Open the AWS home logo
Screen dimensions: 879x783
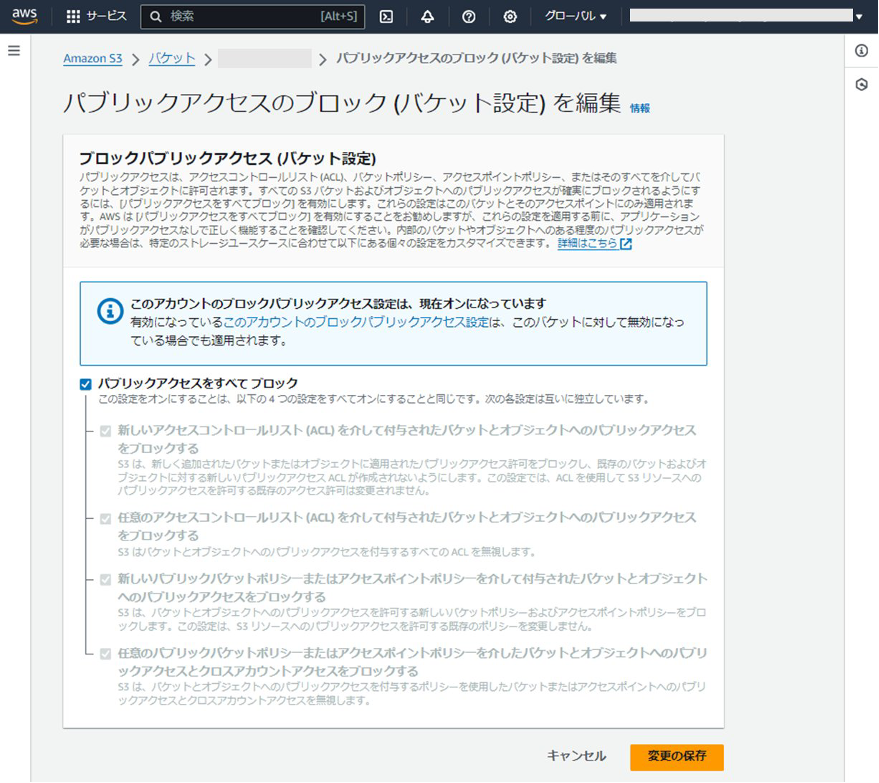24,16
